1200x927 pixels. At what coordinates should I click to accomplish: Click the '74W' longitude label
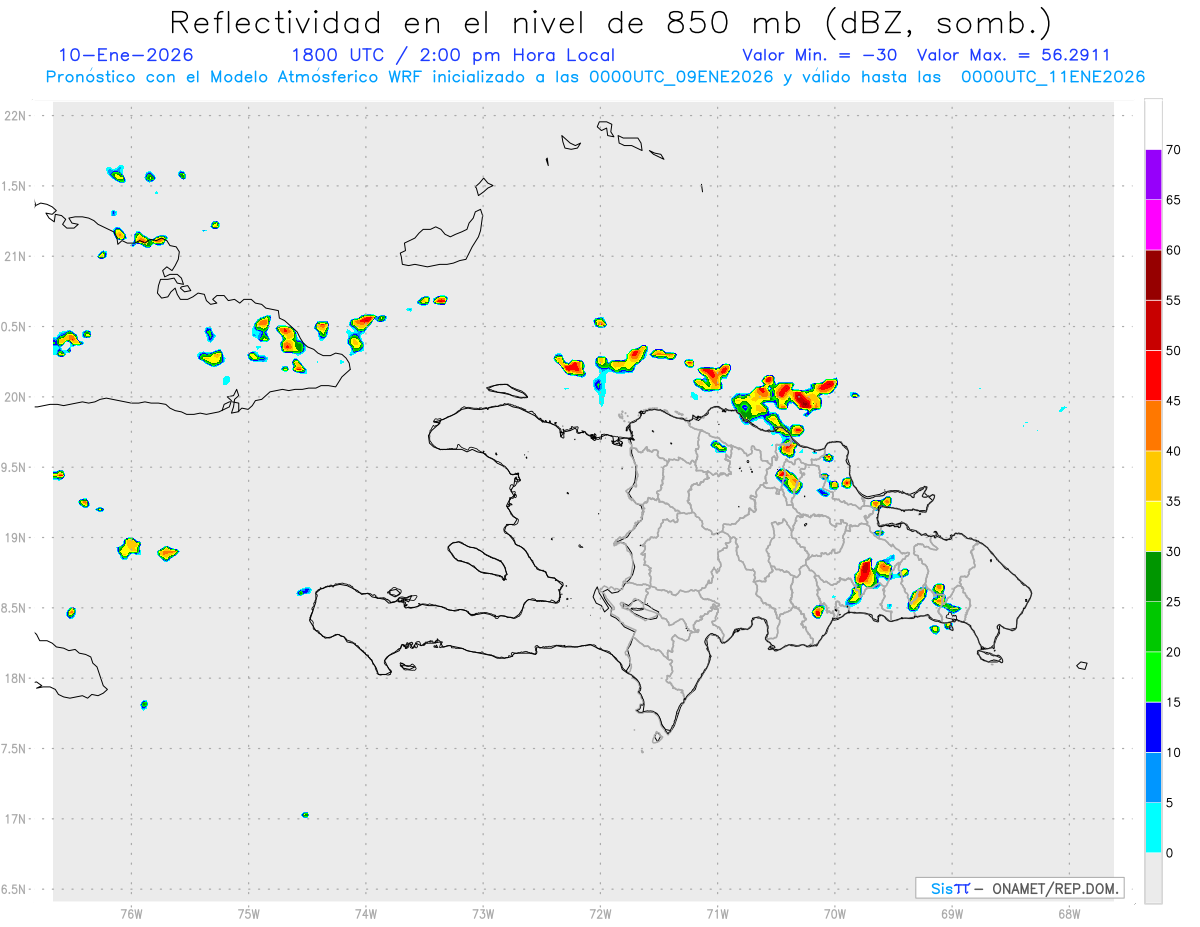(x=365, y=913)
